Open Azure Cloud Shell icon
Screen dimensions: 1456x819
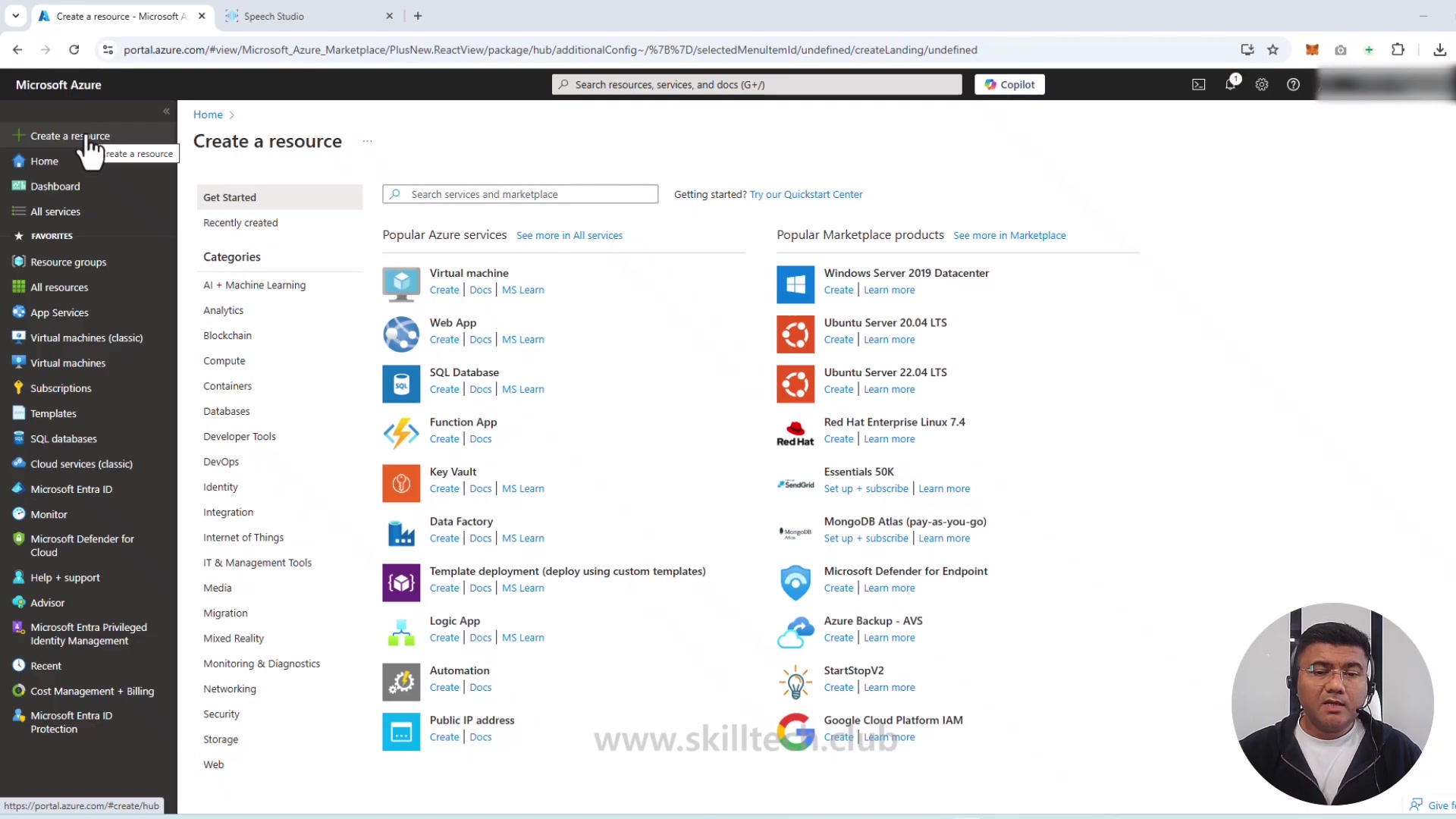click(1198, 85)
